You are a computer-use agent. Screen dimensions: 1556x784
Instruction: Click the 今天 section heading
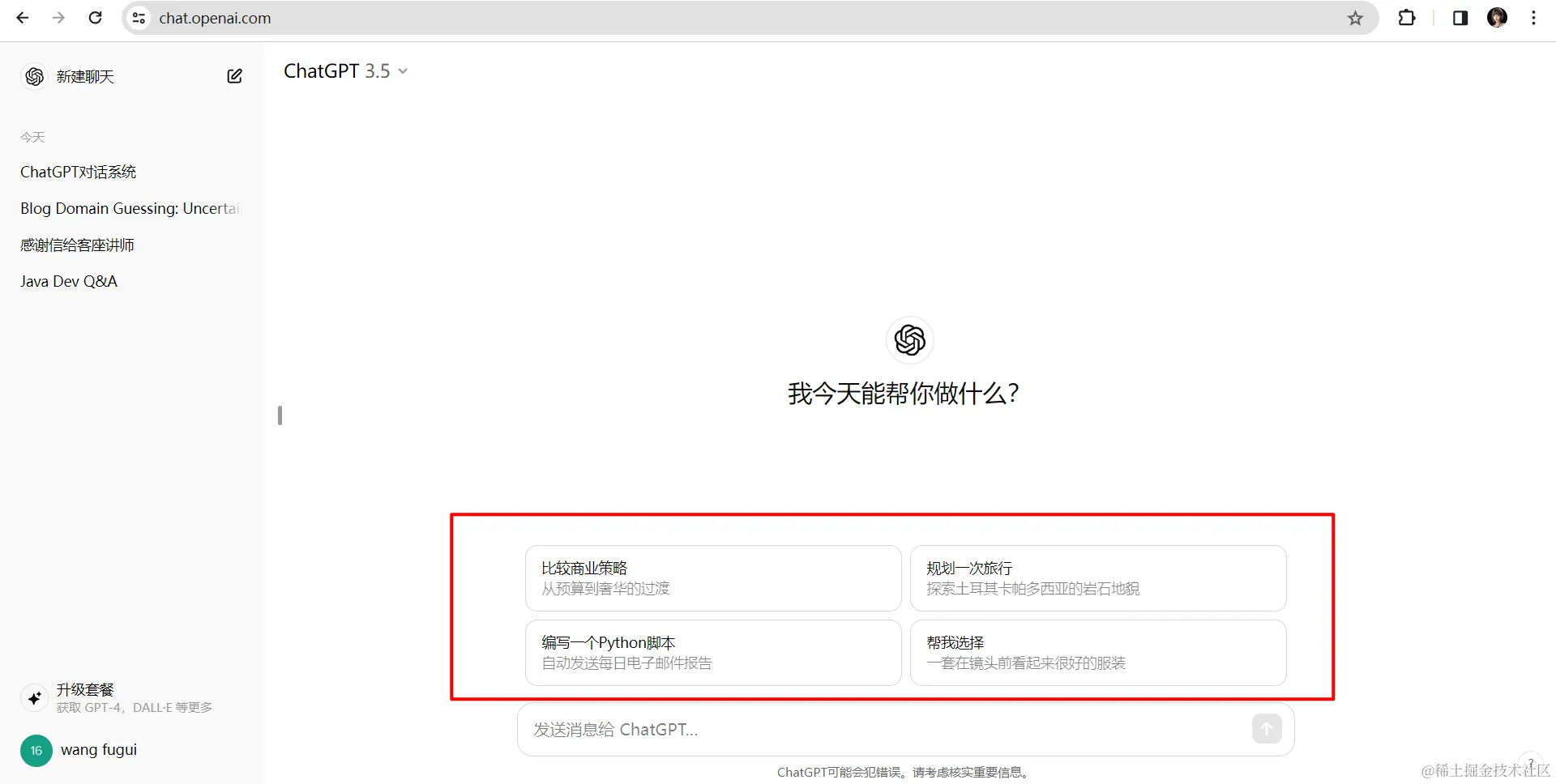click(x=32, y=138)
